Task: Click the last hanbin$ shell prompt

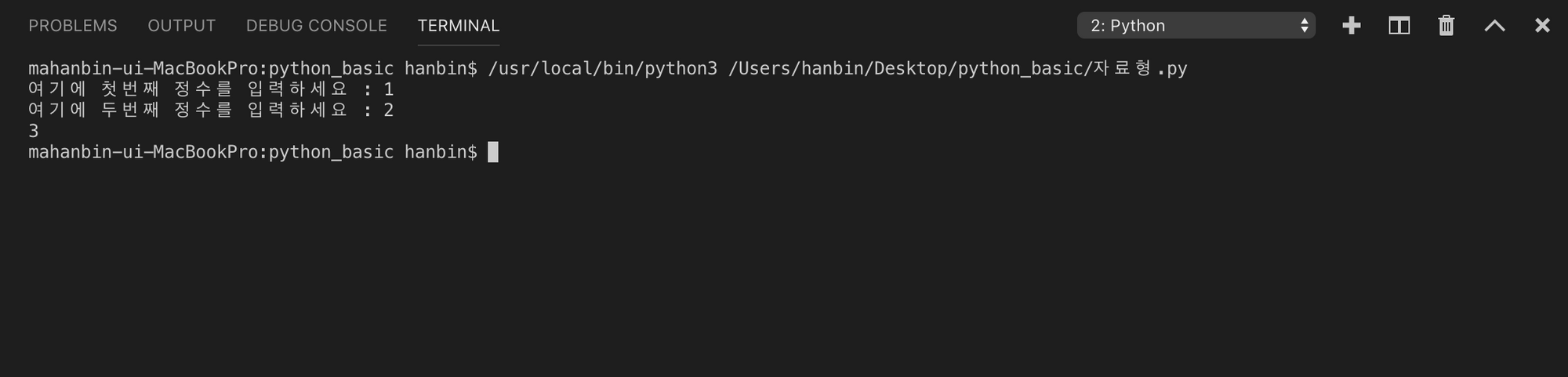Action: pos(441,152)
